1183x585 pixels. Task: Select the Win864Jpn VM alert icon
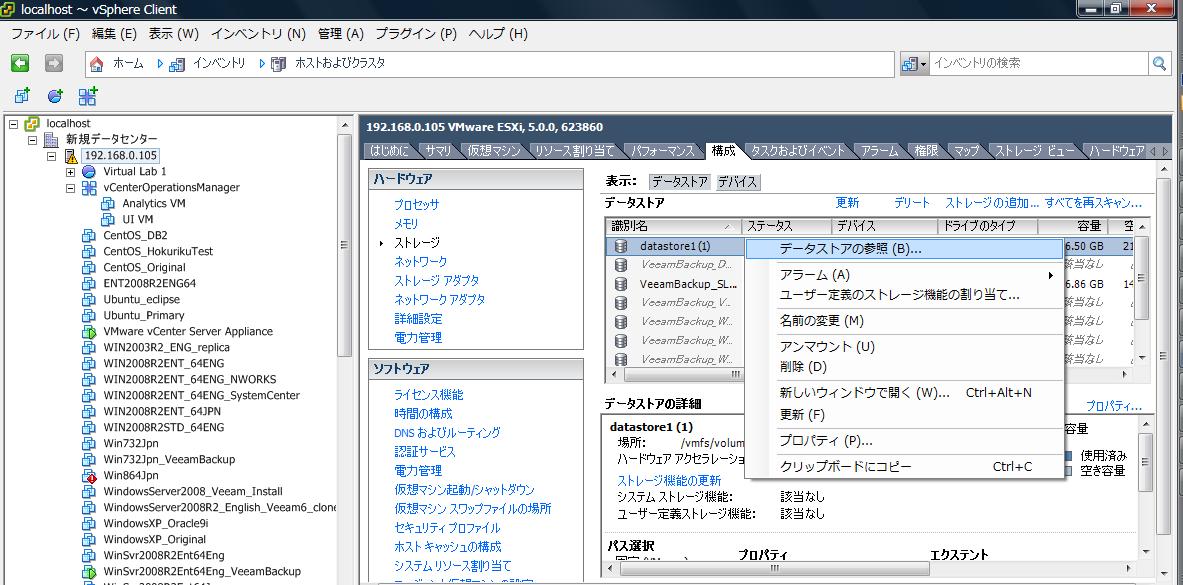(89, 476)
